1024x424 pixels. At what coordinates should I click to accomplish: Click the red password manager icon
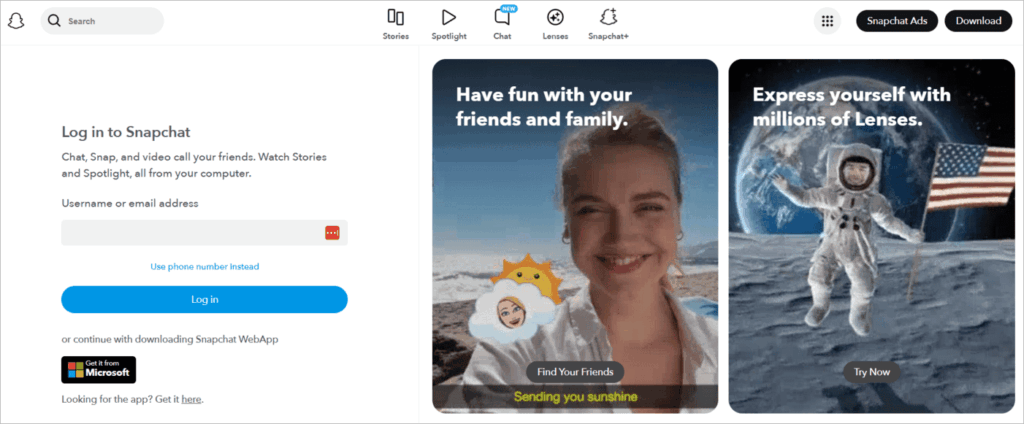tap(332, 233)
